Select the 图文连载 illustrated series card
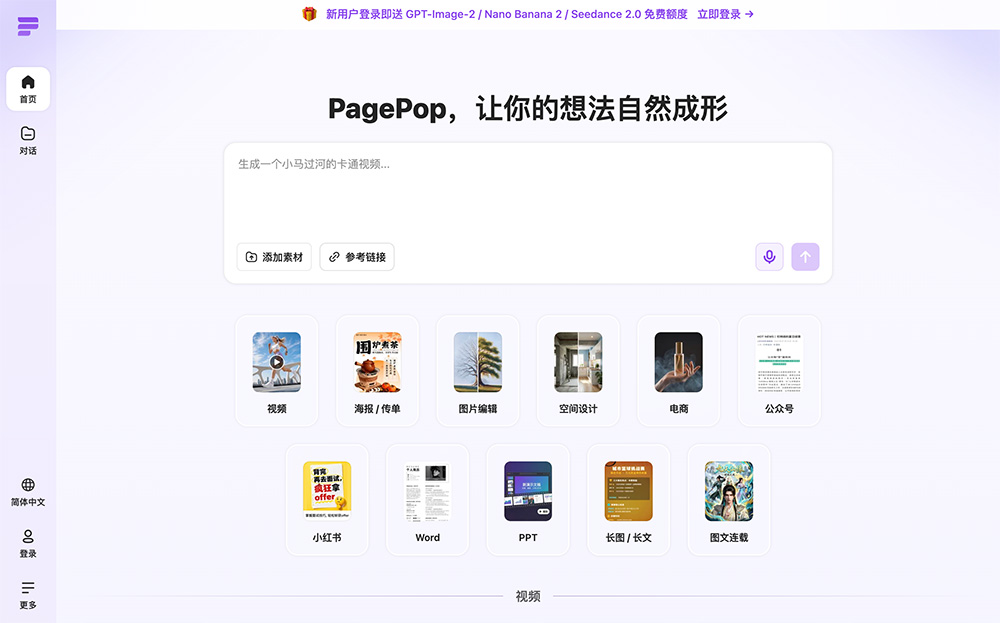Screen dimensions: 1000x623 pos(729,500)
